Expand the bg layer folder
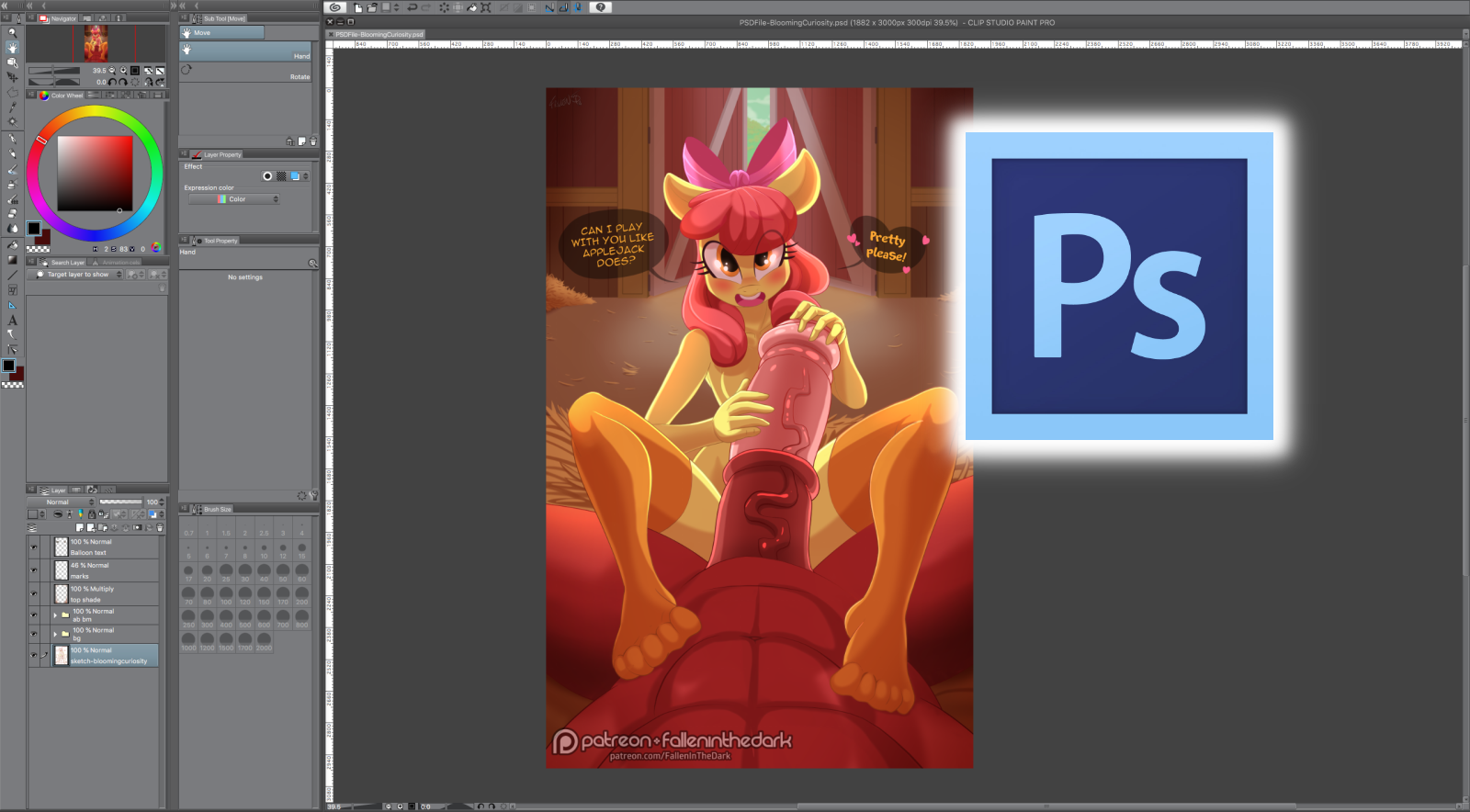 click(55, 634)
